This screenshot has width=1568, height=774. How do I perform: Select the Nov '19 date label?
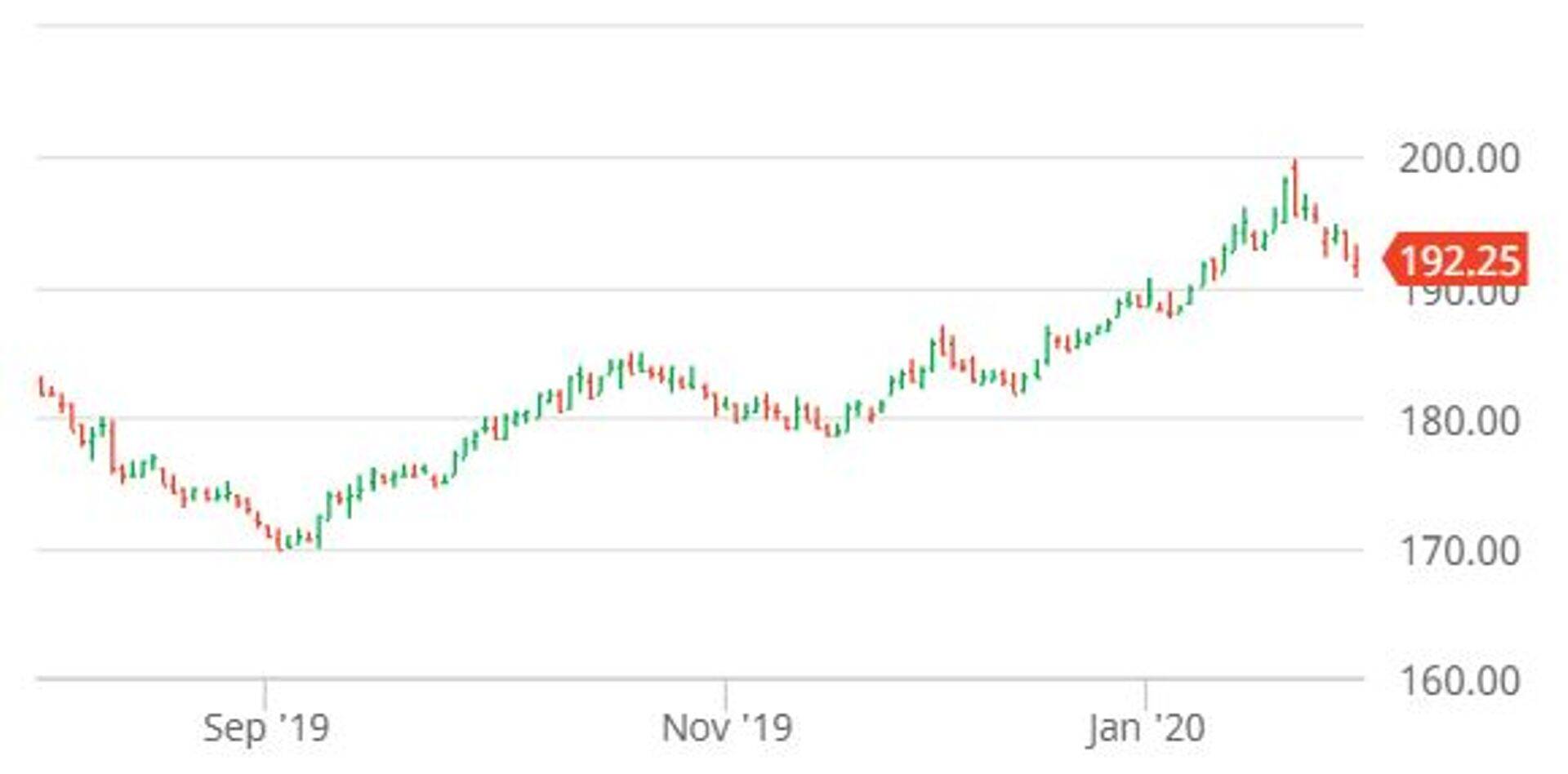pos(726,727)
